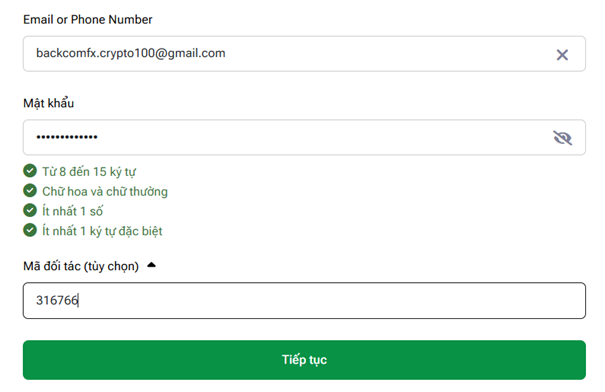
Task: Clear the email field with X icon
Action: [562, 55]
